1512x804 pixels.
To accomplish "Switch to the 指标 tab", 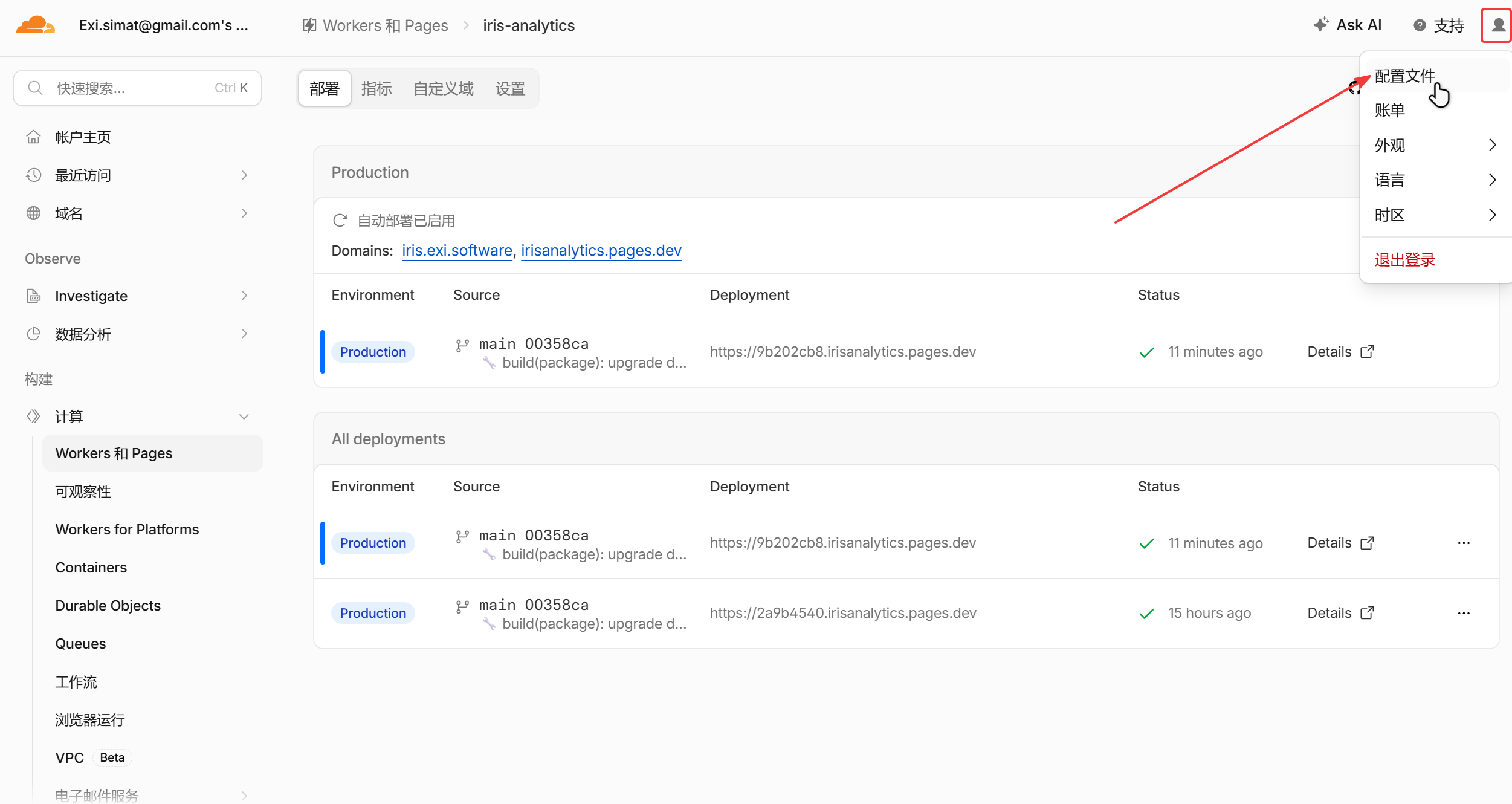I will pos(376,89).
